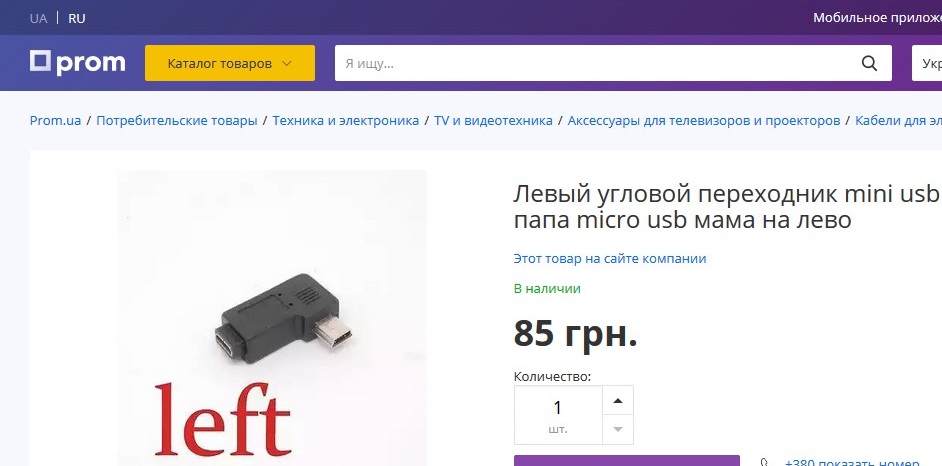Viewport: 942px width, 466px height.
Task: Click the purple buy button
Action: tap(627, 461)
